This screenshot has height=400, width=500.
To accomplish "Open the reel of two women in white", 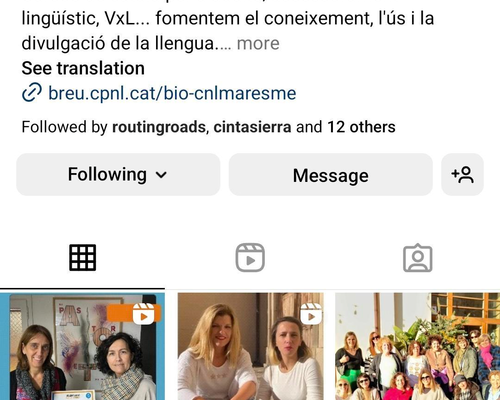I will [250, 346].
